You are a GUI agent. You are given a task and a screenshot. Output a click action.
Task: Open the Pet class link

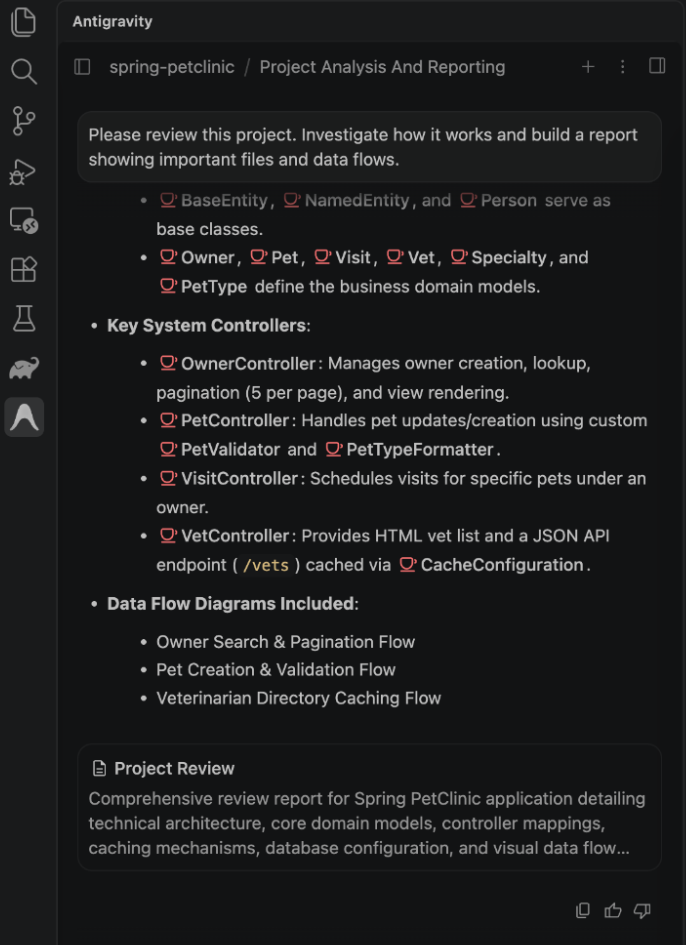(x=274, y=257)
